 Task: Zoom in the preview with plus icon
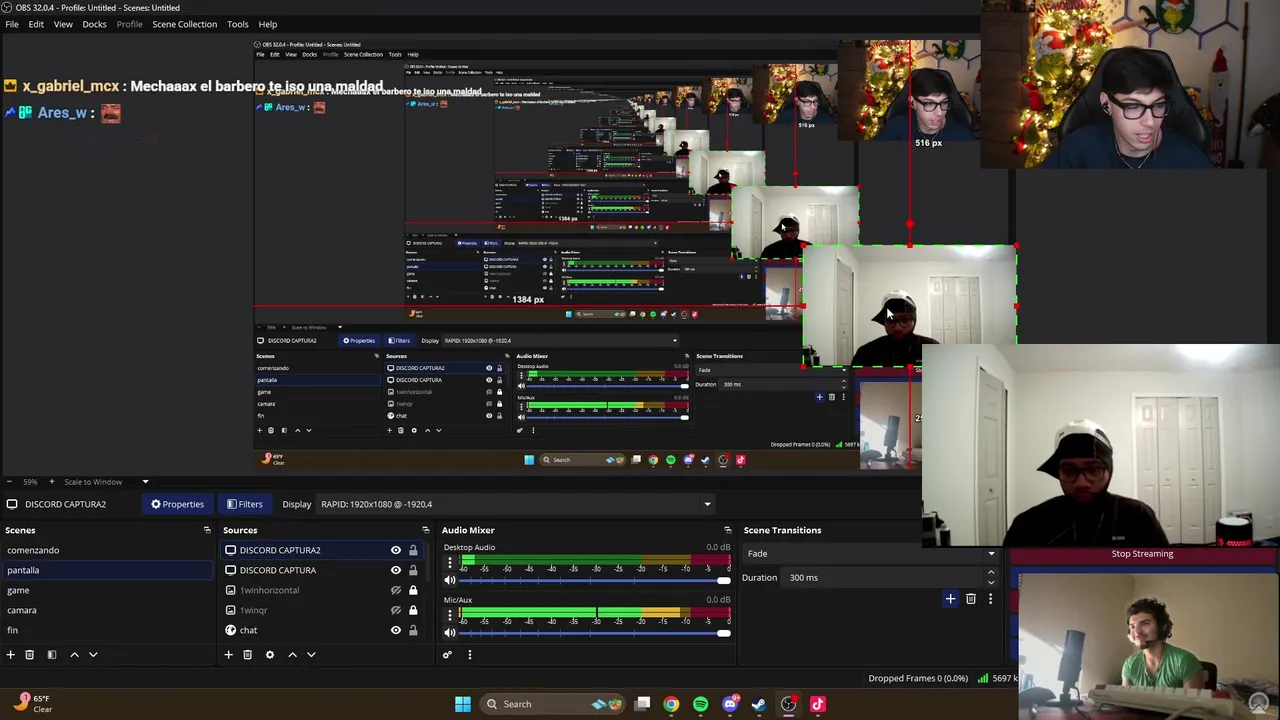[54, 482]
